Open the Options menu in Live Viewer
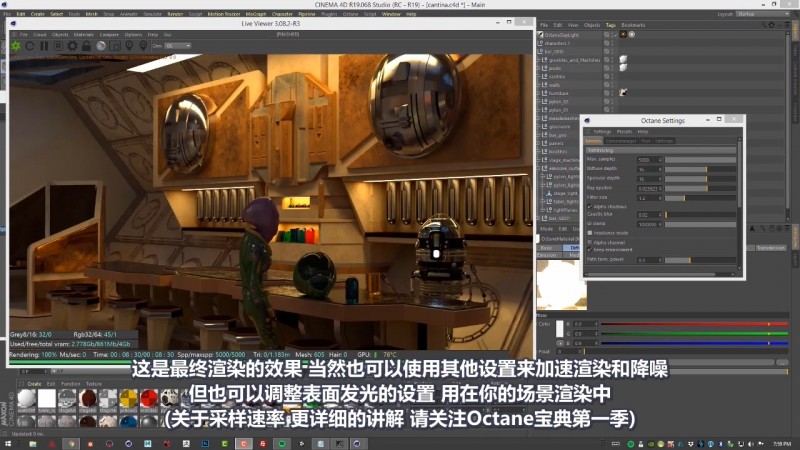Image resolution: width=800 pixels, height=450 pixels. click(x=133, y=35)
